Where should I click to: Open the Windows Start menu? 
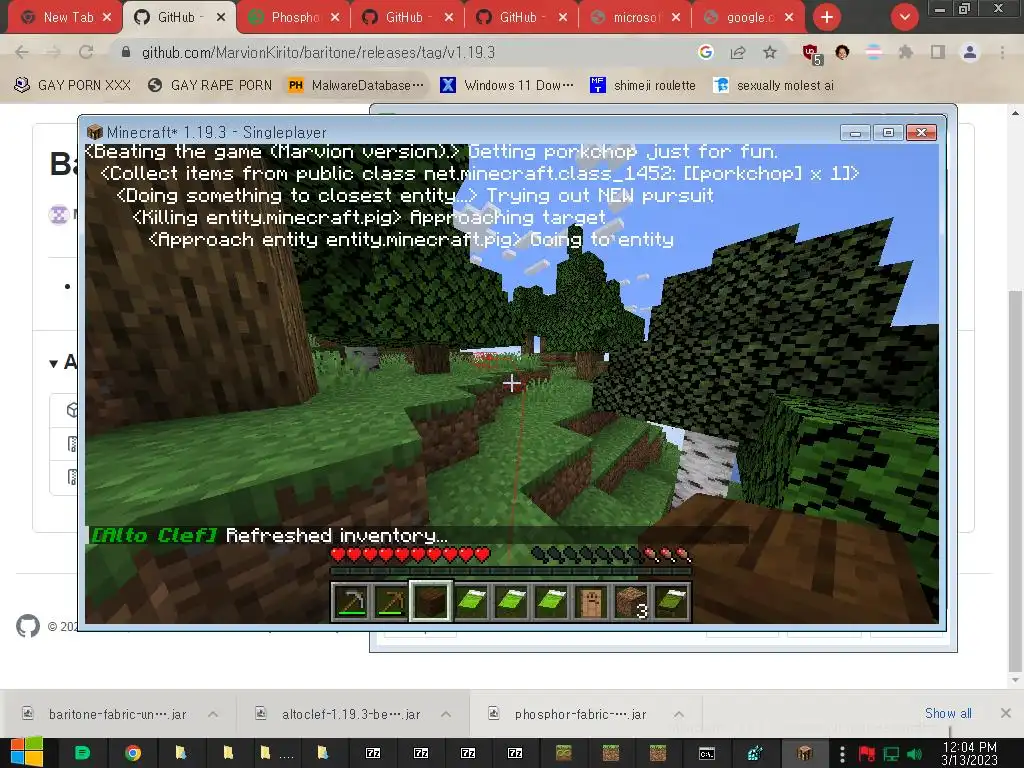pos(27,752)
